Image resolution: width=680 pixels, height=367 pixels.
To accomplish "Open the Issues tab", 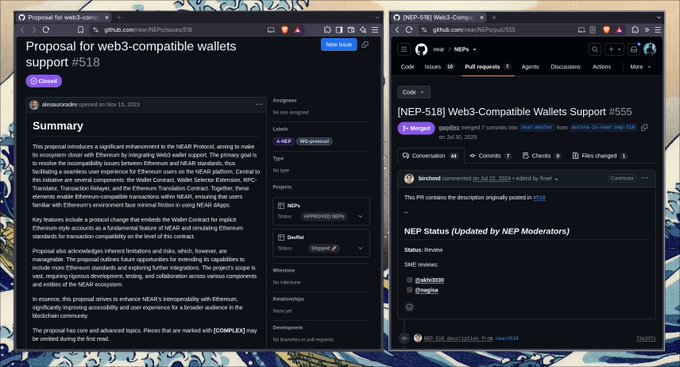I will 438,67.
